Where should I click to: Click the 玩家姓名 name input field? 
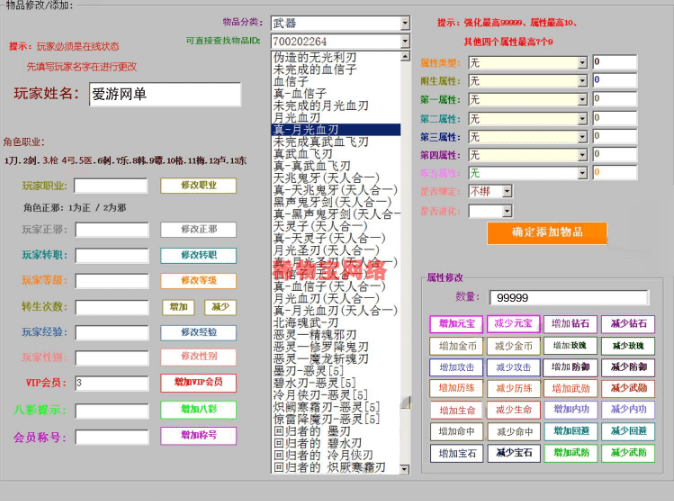pyautogui.click(x=164, y=94)
